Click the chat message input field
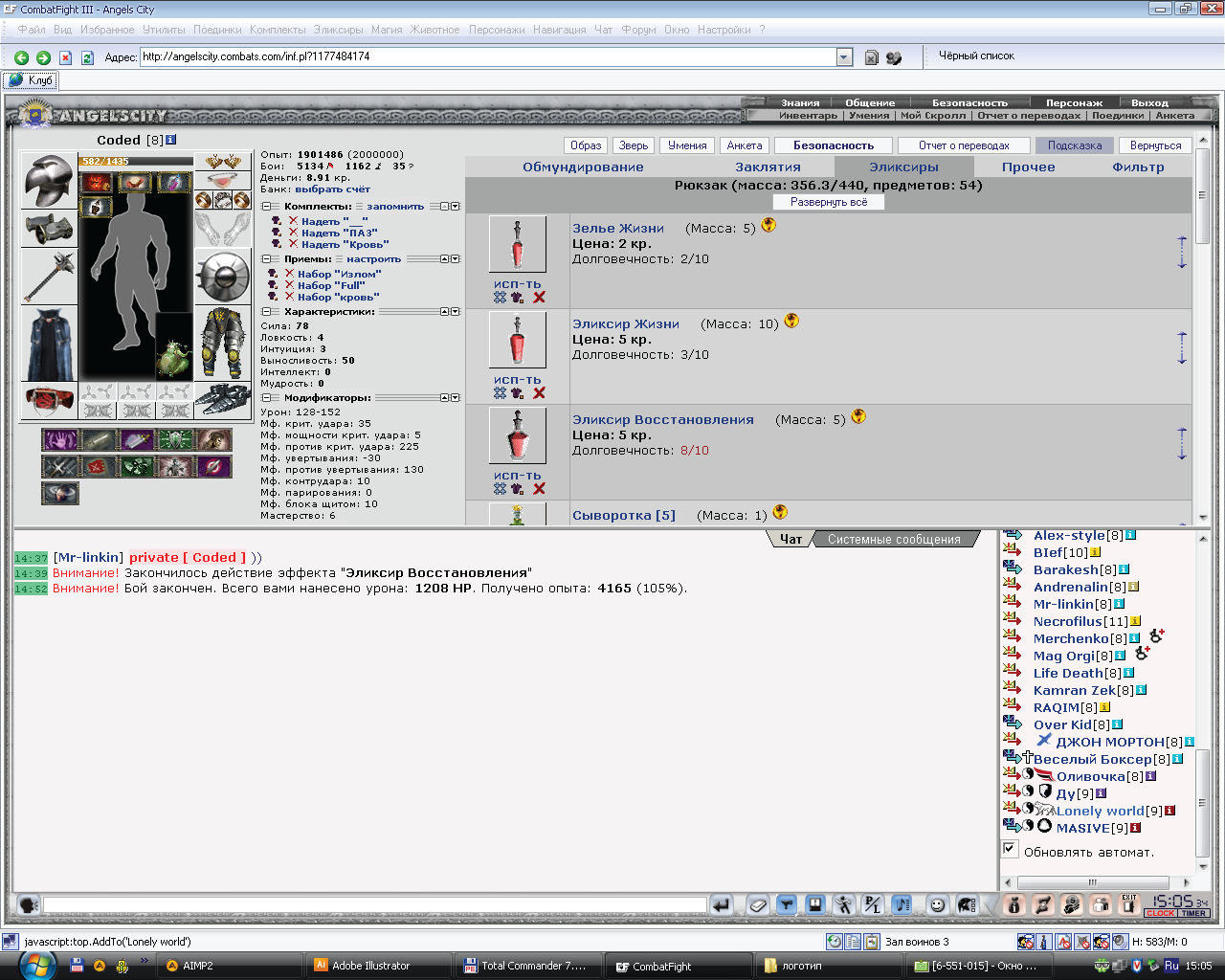 pos(375,904)
